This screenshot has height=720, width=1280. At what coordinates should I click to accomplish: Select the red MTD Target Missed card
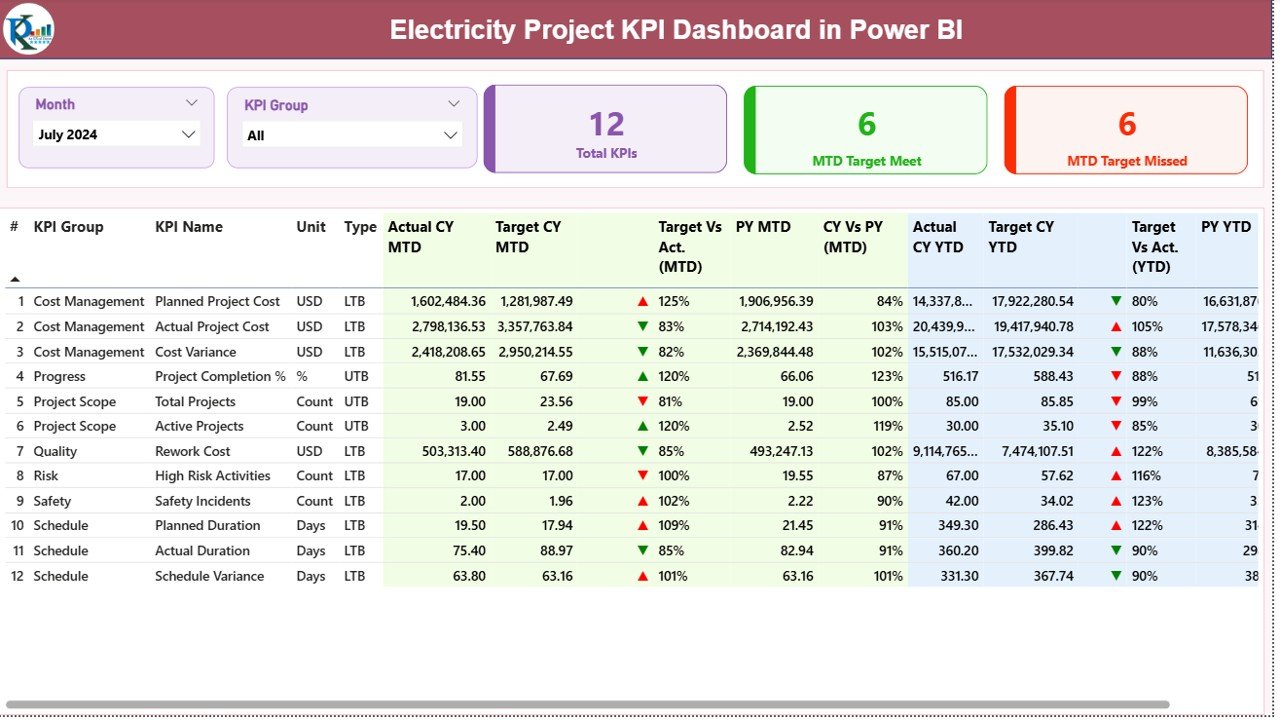pyautogui.click(x=1125, y=129)
